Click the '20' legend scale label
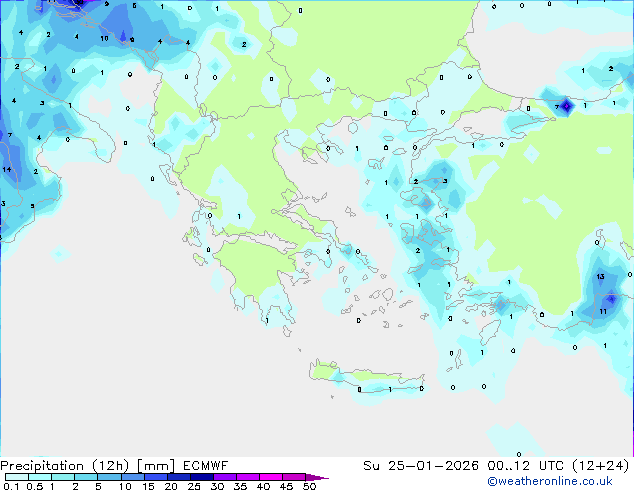634x490 pixels. pos(171,486)
